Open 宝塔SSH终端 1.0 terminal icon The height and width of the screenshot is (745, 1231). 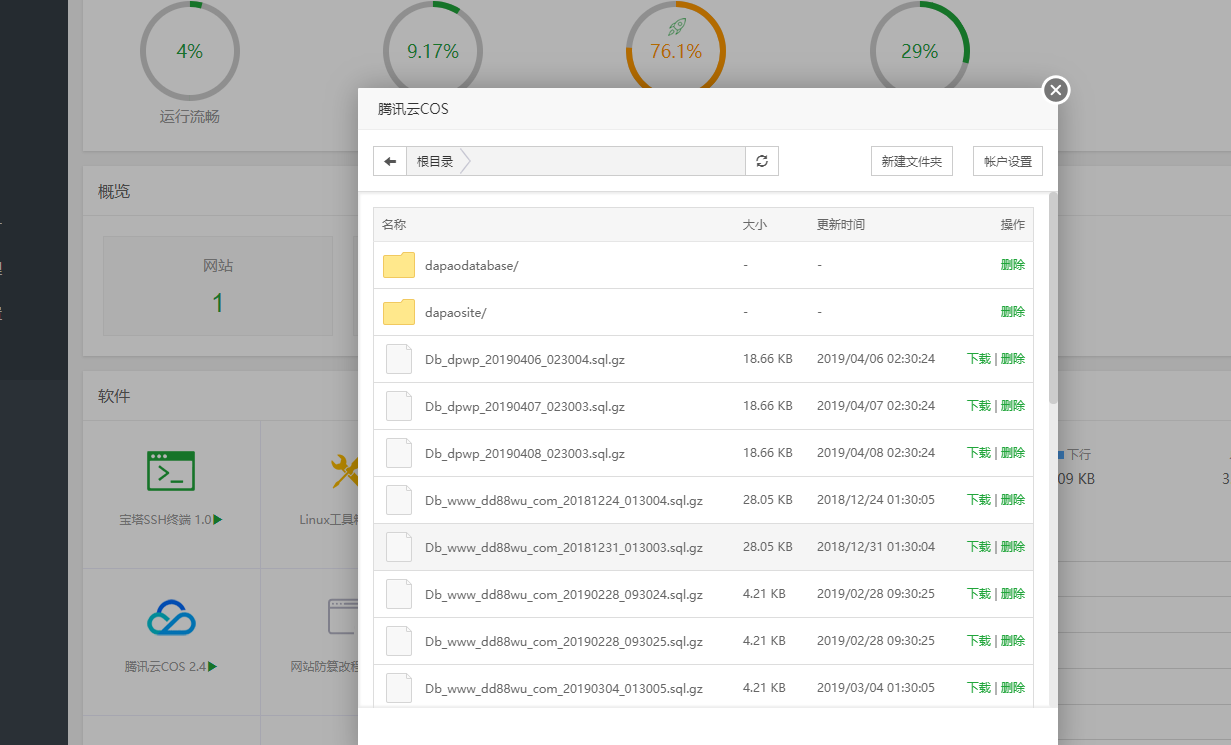pos(171,471)
